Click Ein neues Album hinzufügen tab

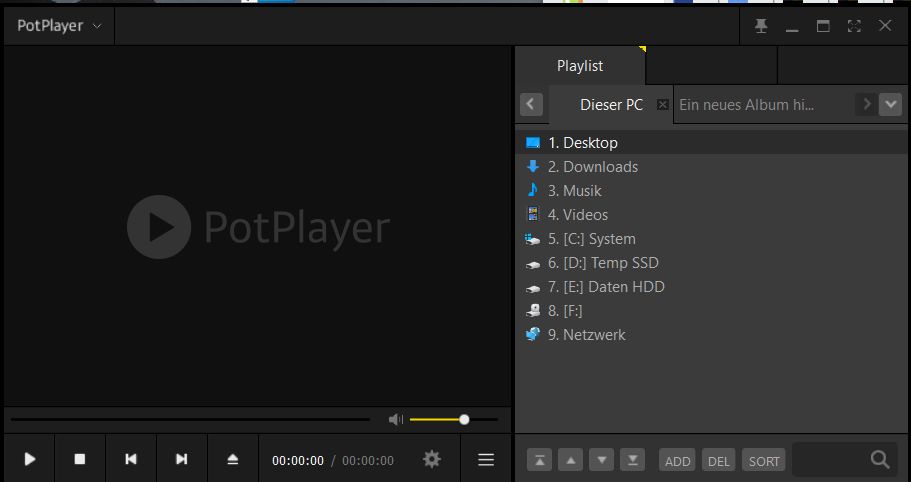coord(747,105)
